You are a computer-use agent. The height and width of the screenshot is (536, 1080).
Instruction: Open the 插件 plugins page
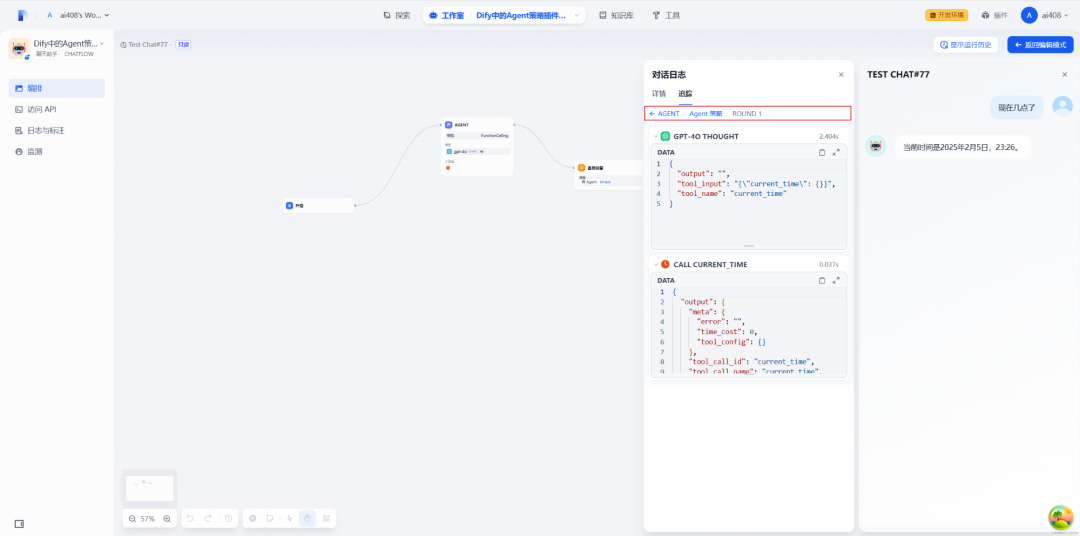[x=994, y=15]
